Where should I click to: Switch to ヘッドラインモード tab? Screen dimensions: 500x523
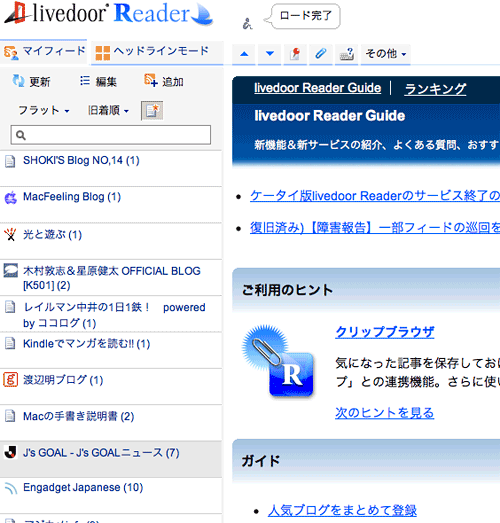[157, 52]
